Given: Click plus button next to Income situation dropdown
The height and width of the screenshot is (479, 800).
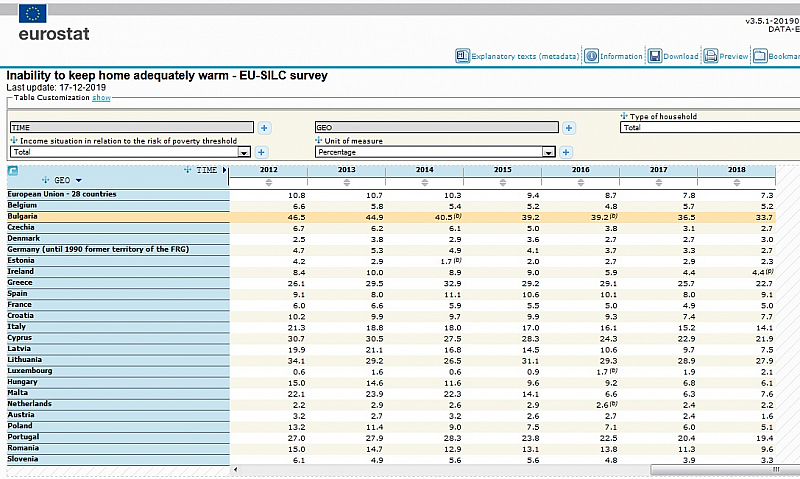Looking at the screenshot, I should point(261,152).
